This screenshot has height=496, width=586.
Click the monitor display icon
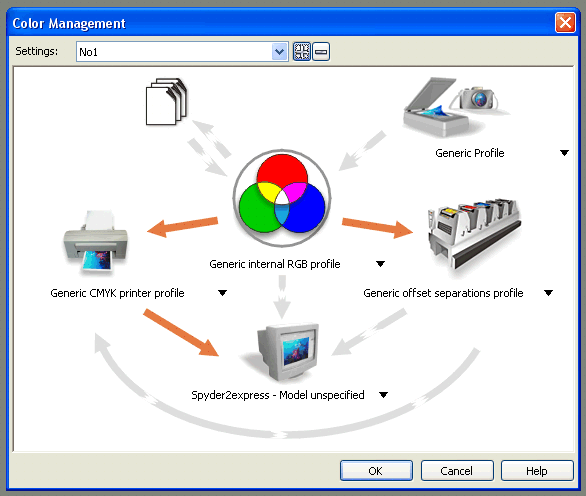click(287, 352)
